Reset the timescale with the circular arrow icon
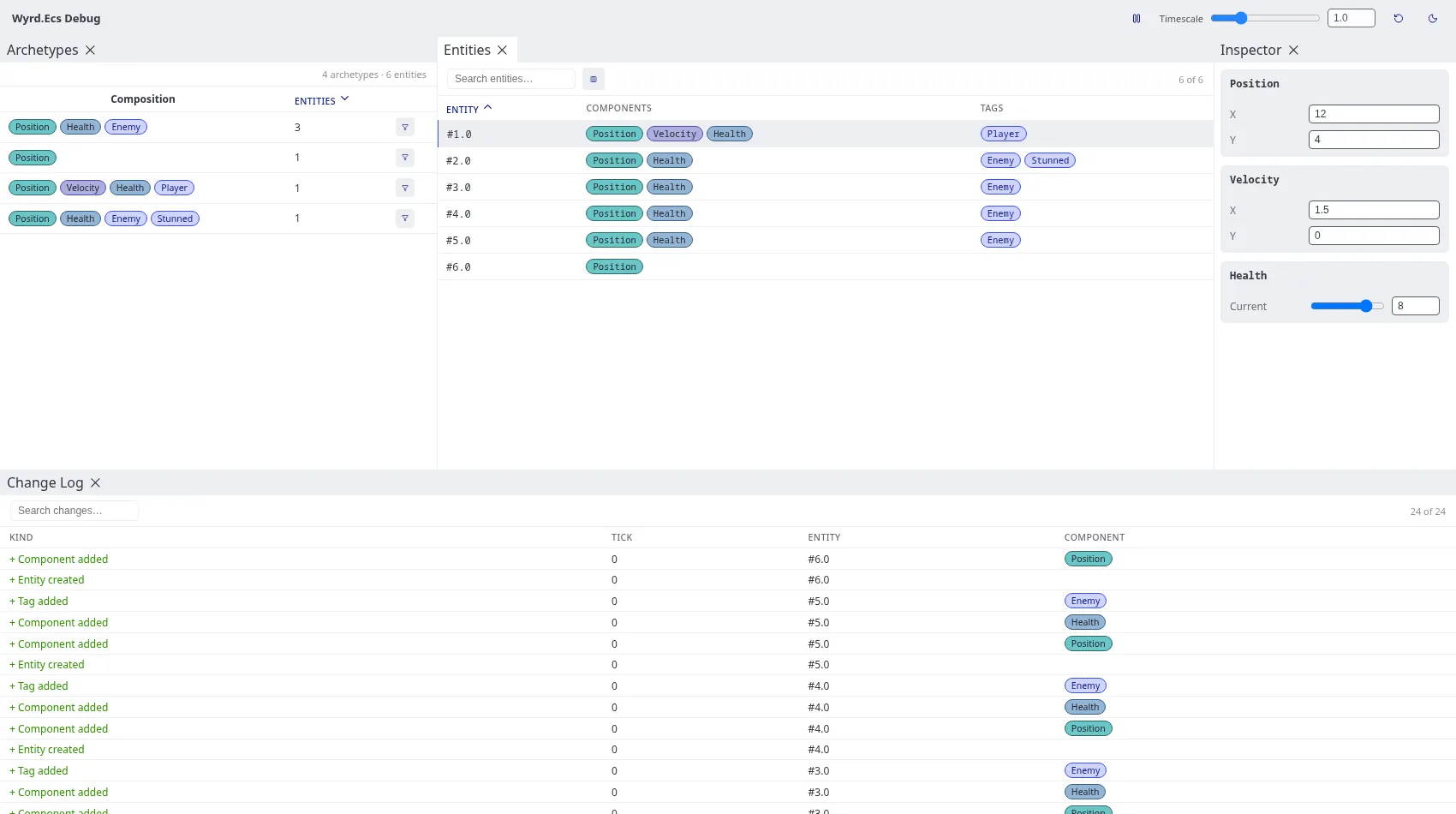 (1399, 18)
